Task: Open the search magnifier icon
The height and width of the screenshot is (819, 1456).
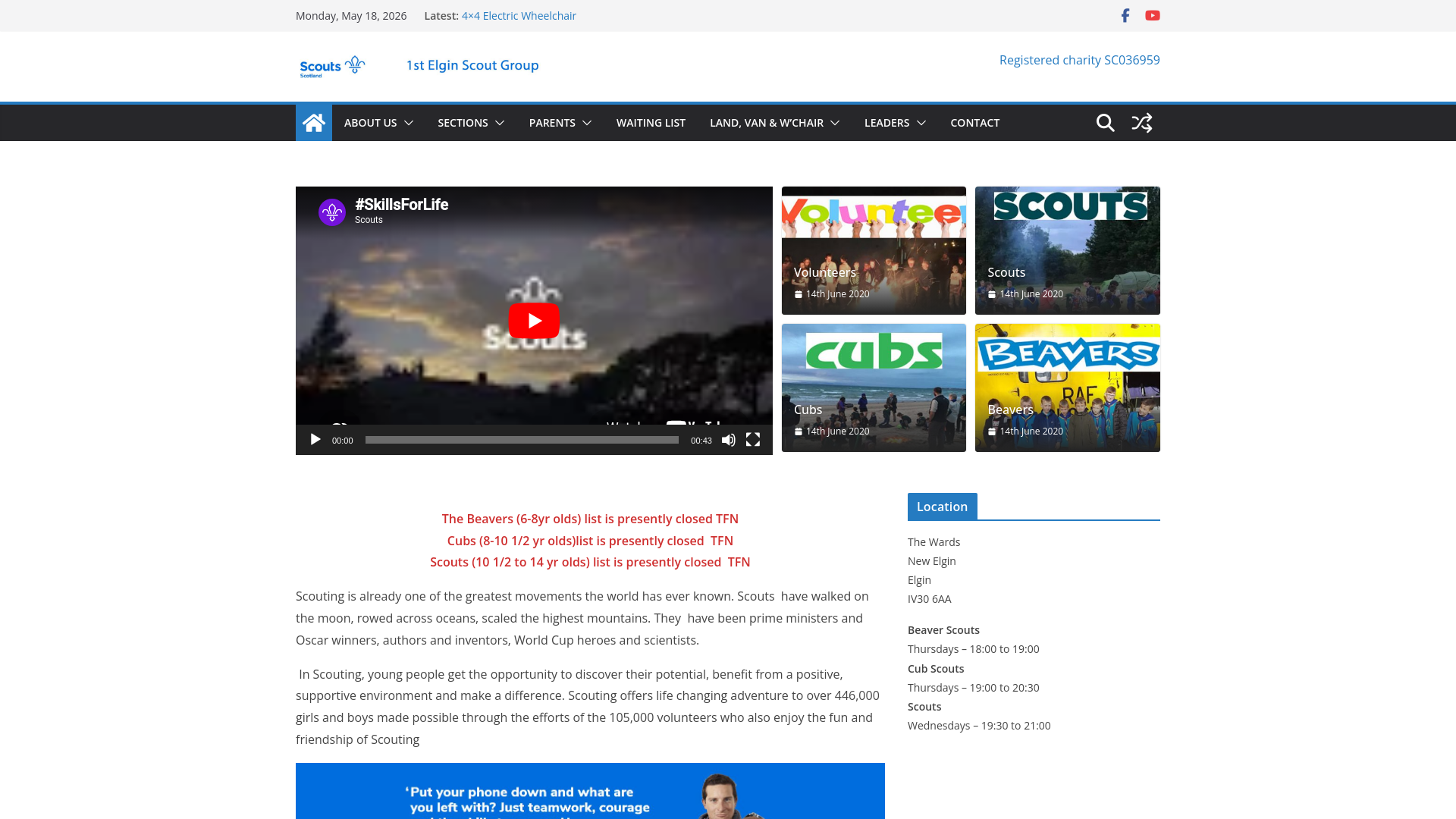Action: 1106,123
